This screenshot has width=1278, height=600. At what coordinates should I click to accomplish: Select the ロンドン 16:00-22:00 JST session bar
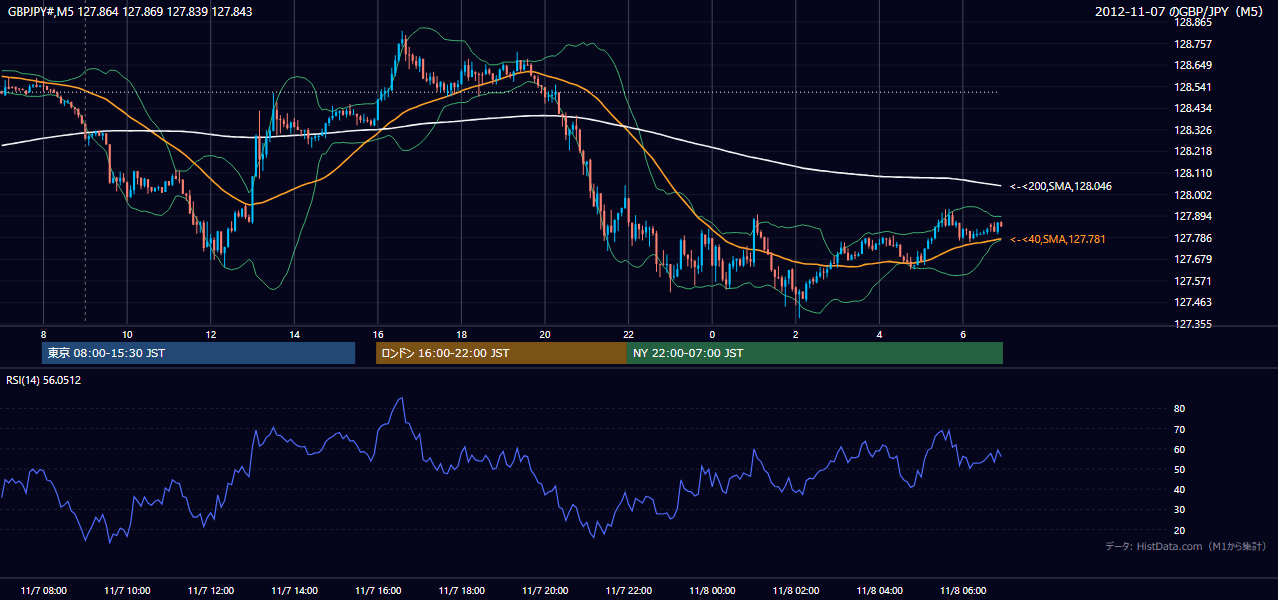pyautogui.click(x=501, y=353)
